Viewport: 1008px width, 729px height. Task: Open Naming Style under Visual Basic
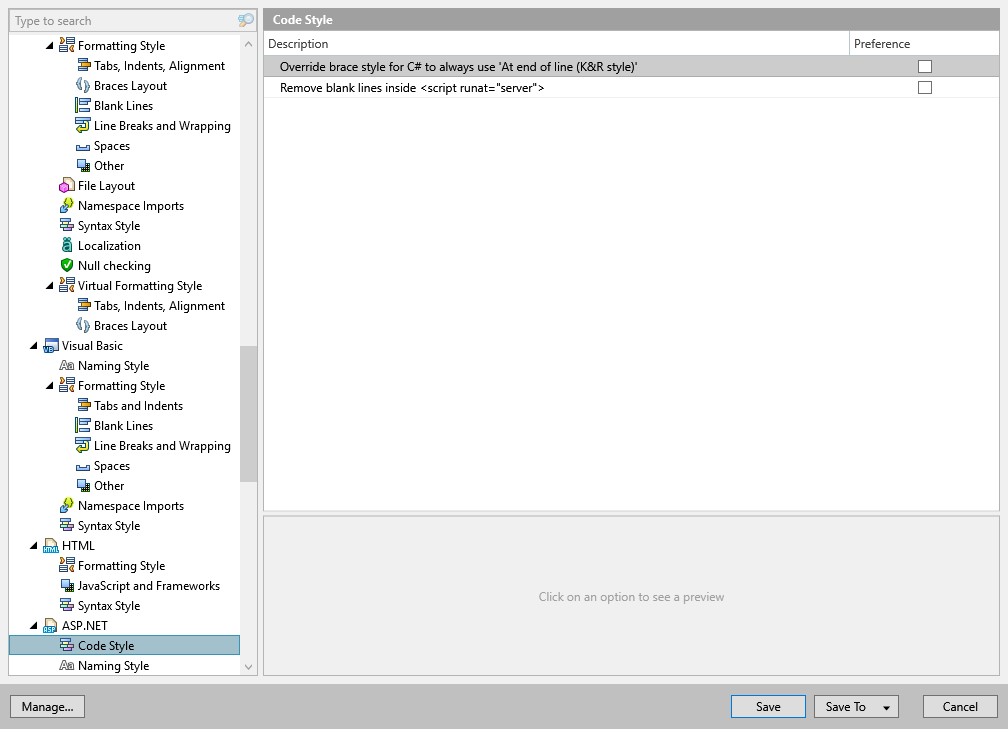[113, 366]
